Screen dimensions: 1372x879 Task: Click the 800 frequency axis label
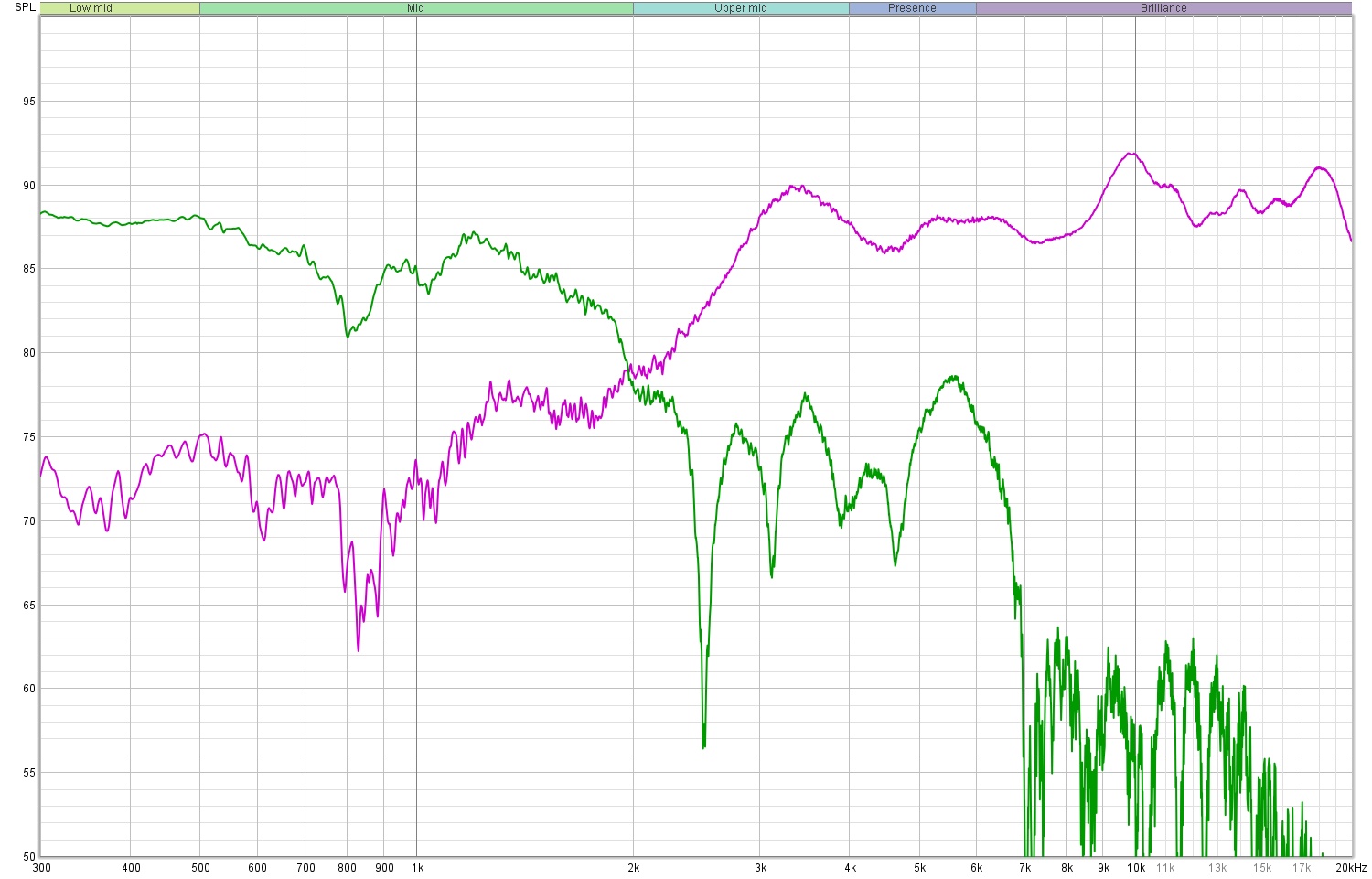coord(348,868)
